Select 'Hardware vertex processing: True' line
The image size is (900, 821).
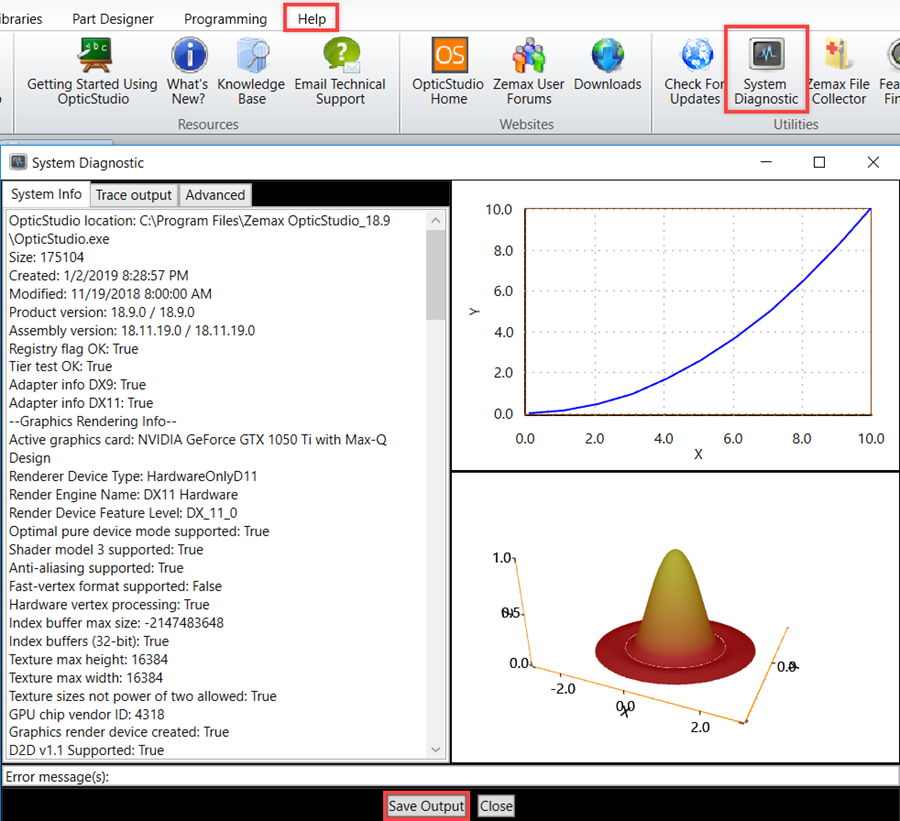109,605
